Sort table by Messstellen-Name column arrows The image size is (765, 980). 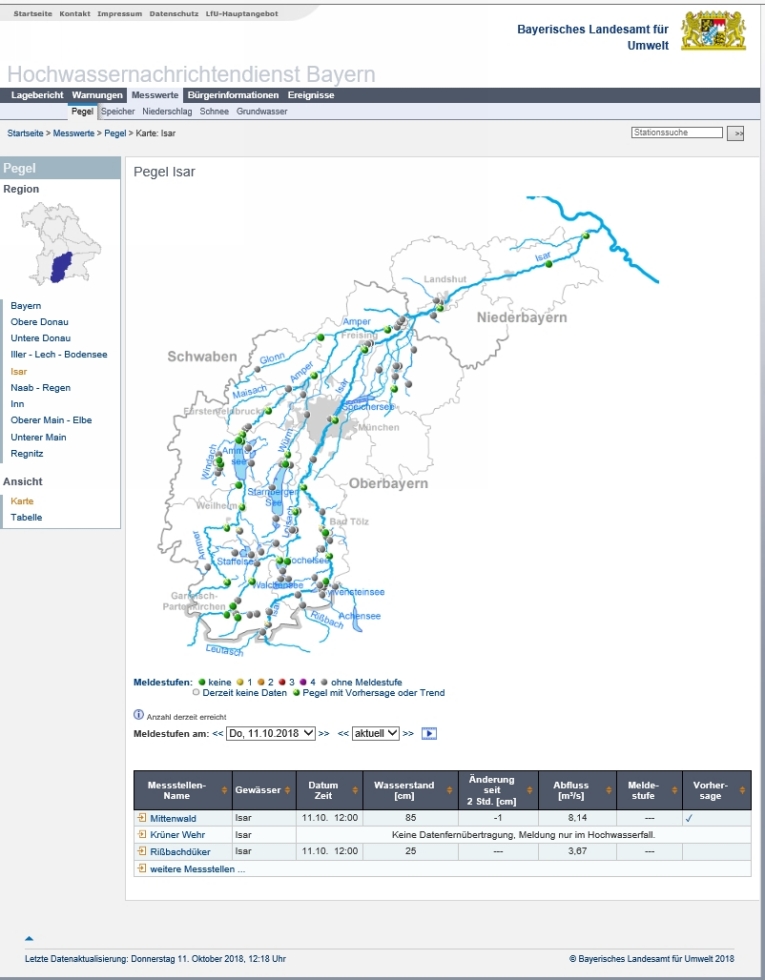(224, 791)
